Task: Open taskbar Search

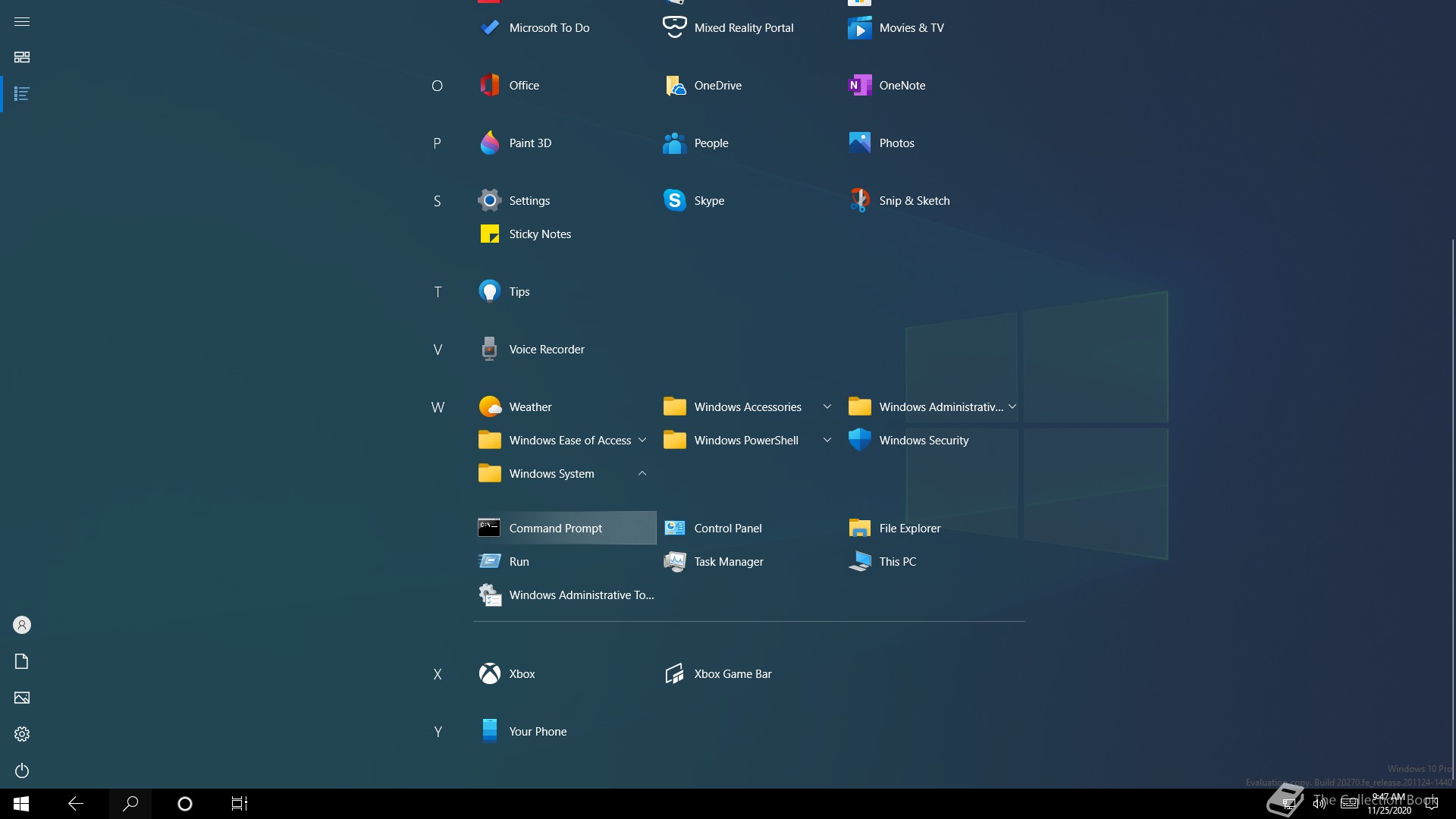Action: 130,804
